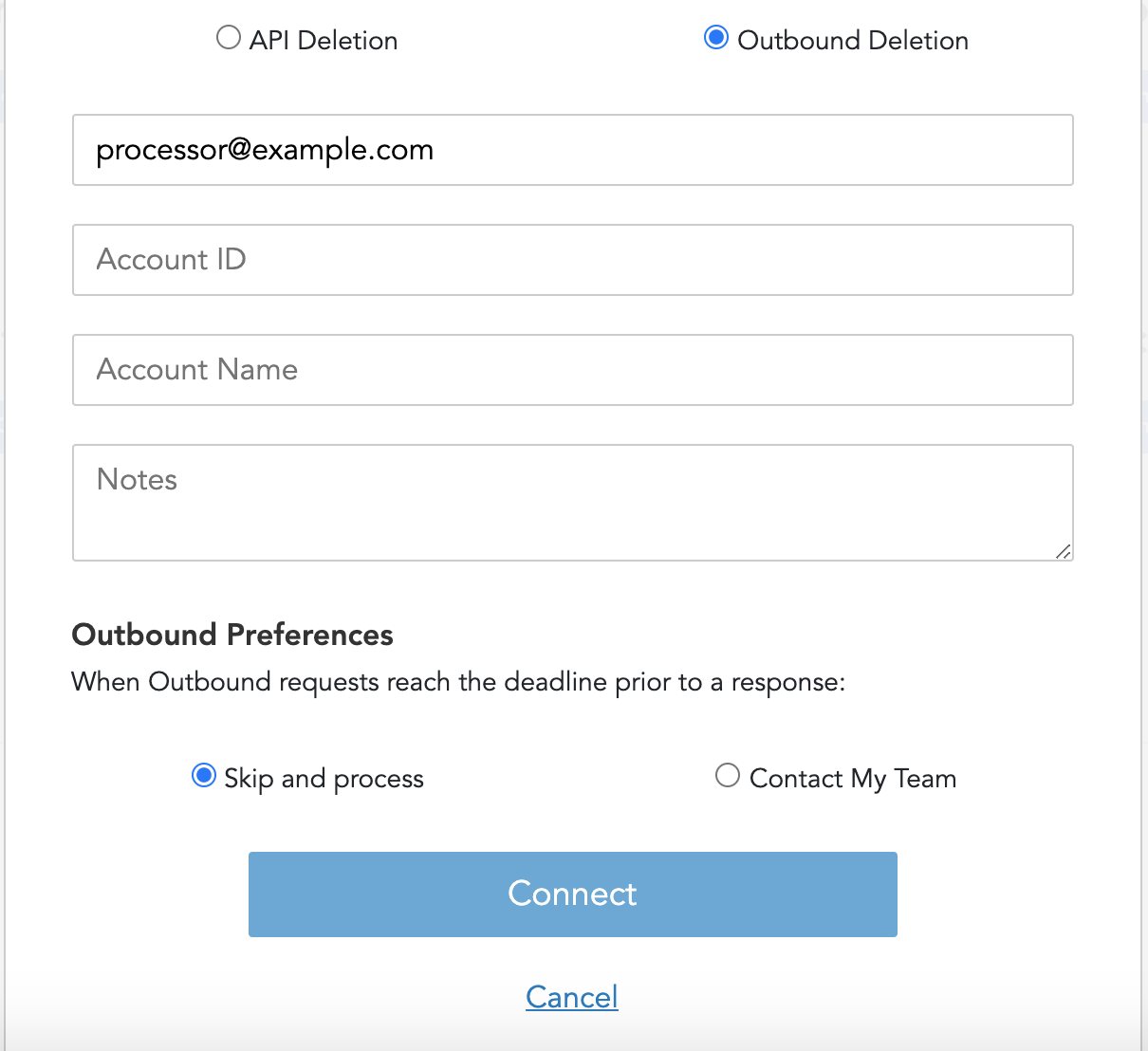Click the Cancel link
The image size is (1148, 1051).
pos(572,997)
